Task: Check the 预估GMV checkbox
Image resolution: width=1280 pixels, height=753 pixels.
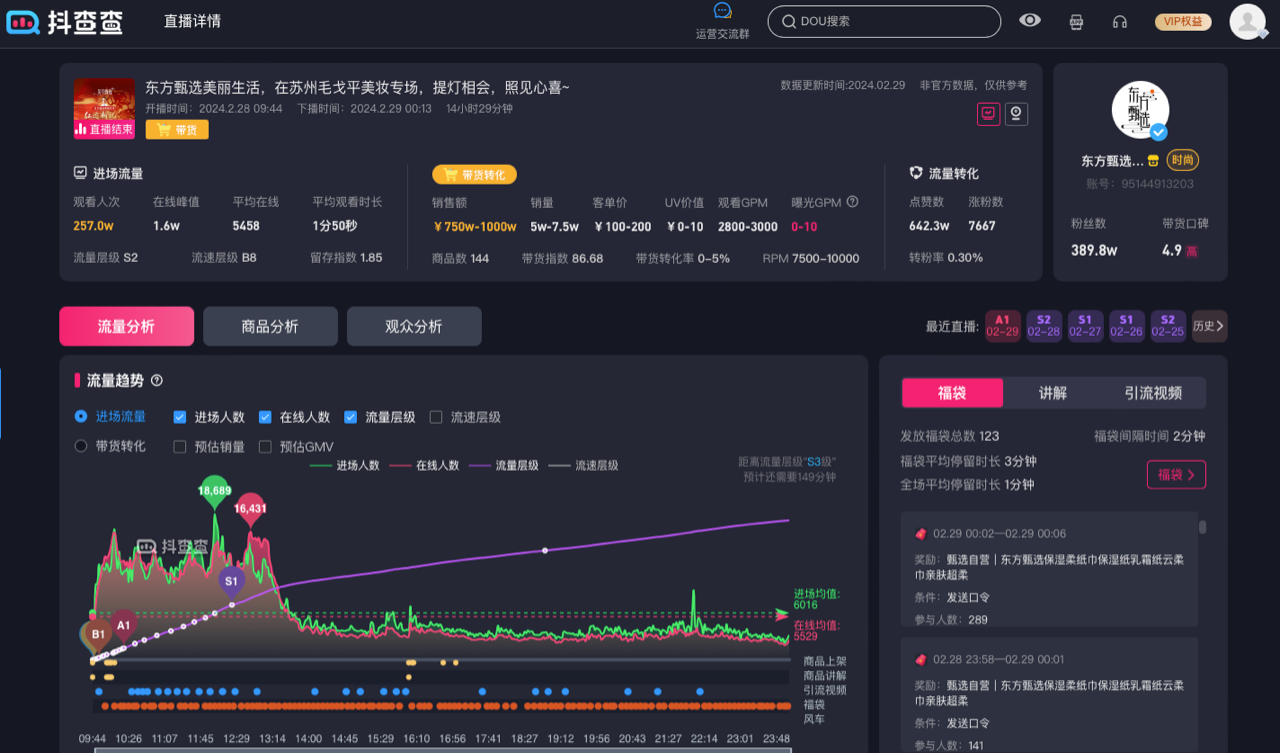Action: pos(265,447)
